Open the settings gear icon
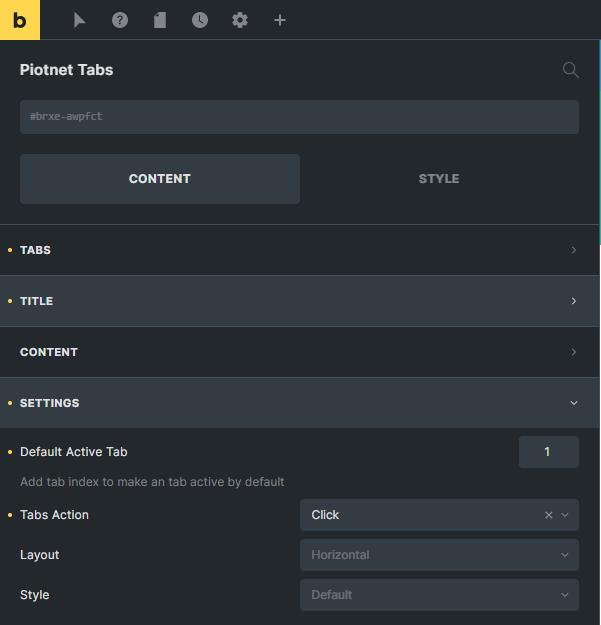Image resolution: width=601 pixels, height=625 pixels. tap(240, 20)
